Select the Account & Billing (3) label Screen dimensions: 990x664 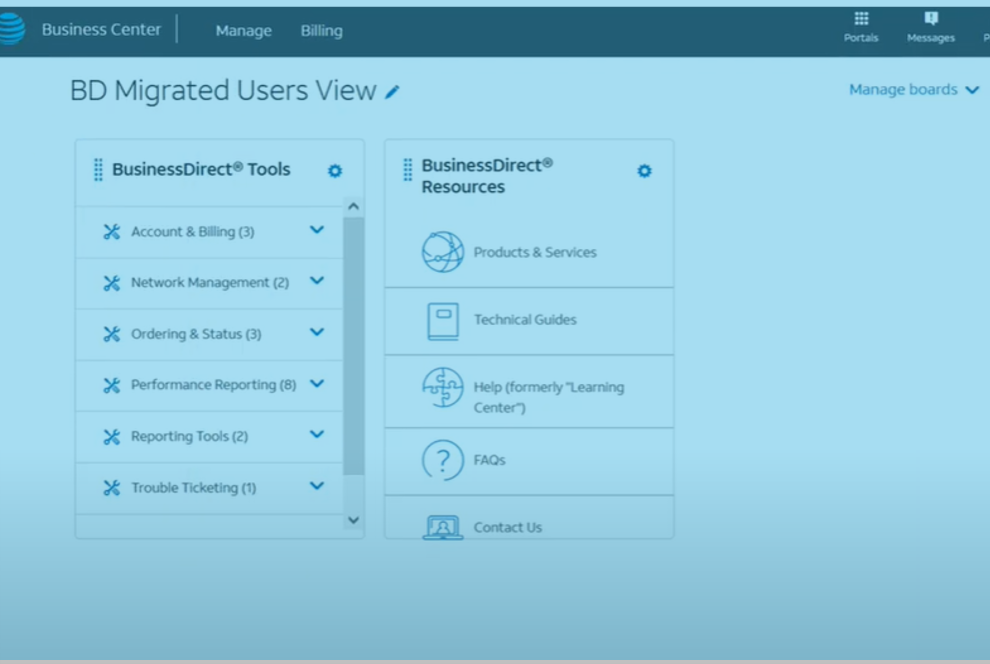point(193,232)
